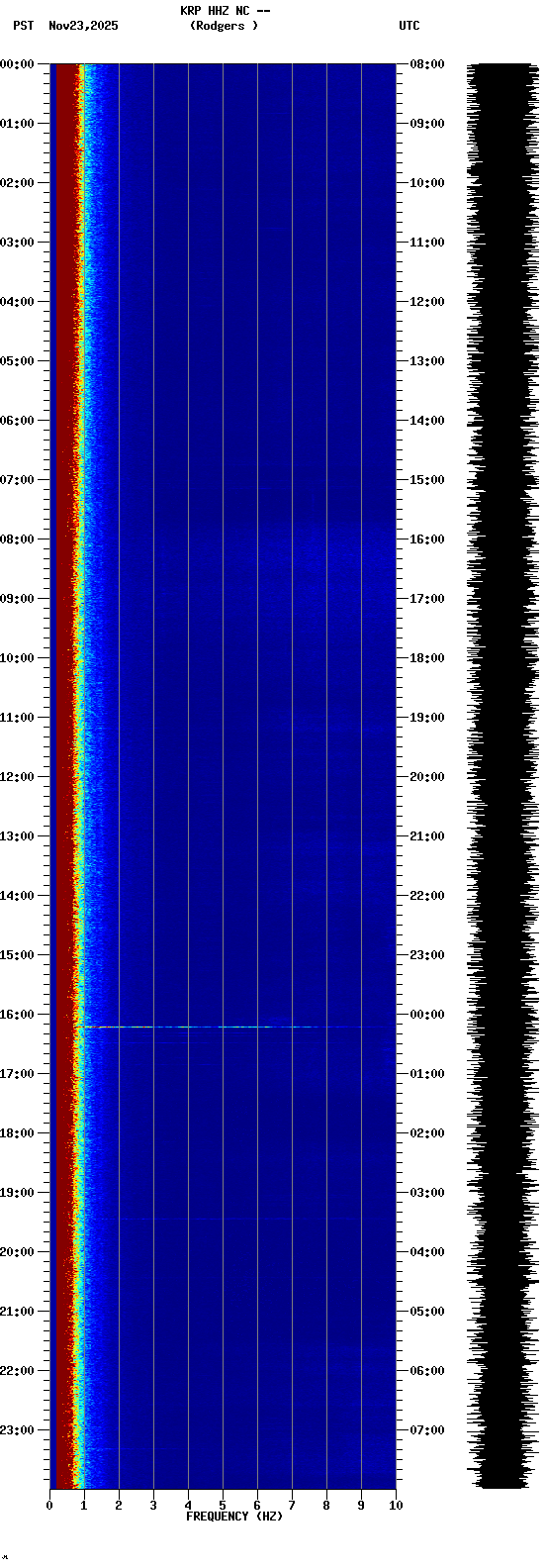Viewport: 546px width, 1568px height.
Task: Select the 06:00 label on the PST axis
Action: [x=17, y=421]
